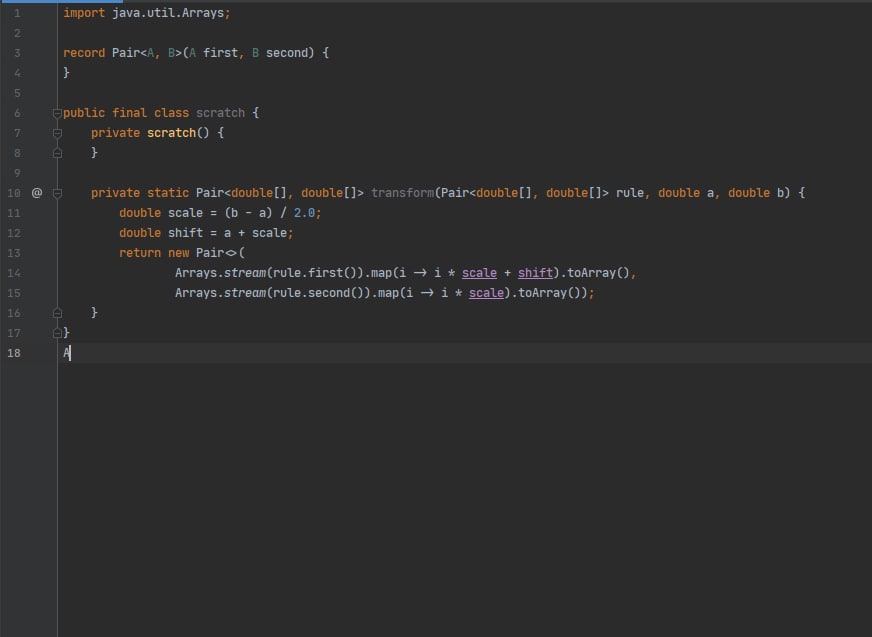Click the 'static' keyword on line 10
Viewport: 872px width, 637px height.
168,193
